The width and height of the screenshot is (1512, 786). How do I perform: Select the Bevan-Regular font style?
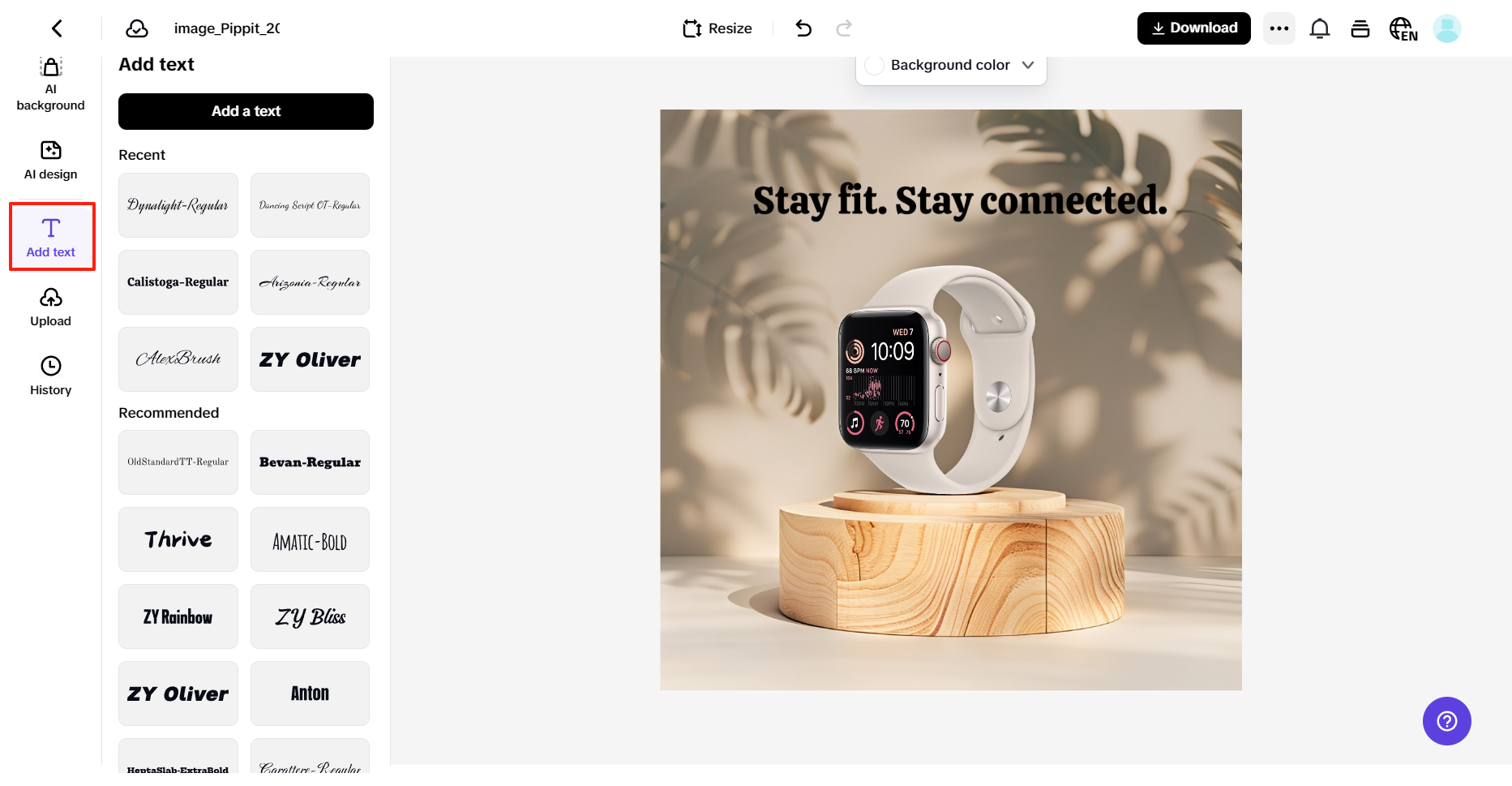click(310, 462)
